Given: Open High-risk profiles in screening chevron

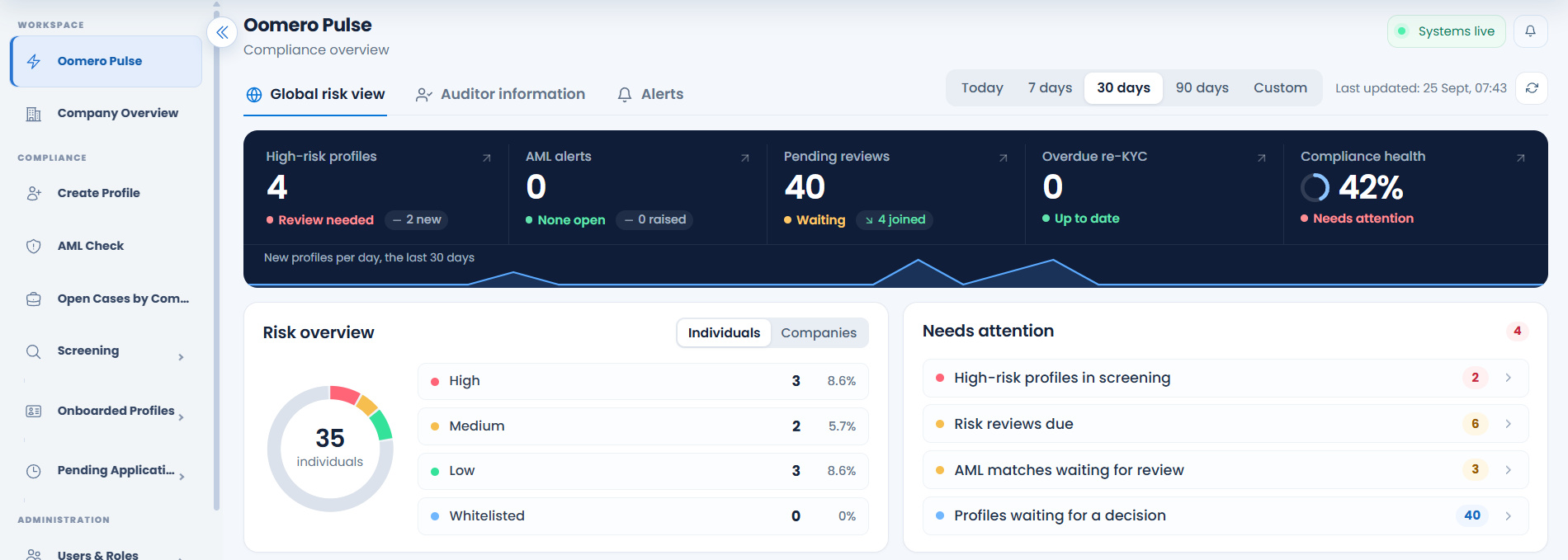Looking at the screenshot, I should (x=1508, y=378).
